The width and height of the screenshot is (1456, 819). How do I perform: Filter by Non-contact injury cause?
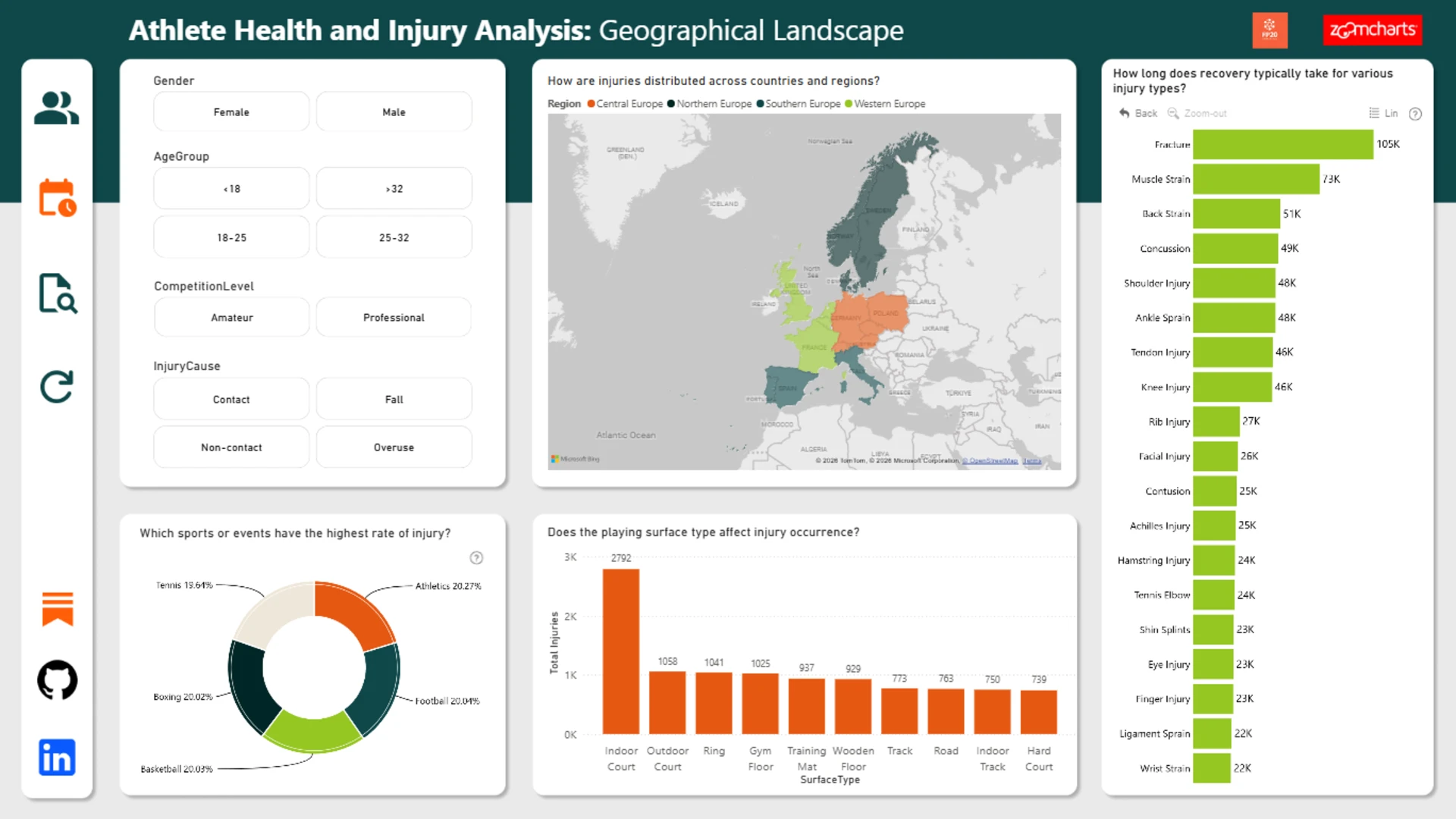tap(231, 447)
